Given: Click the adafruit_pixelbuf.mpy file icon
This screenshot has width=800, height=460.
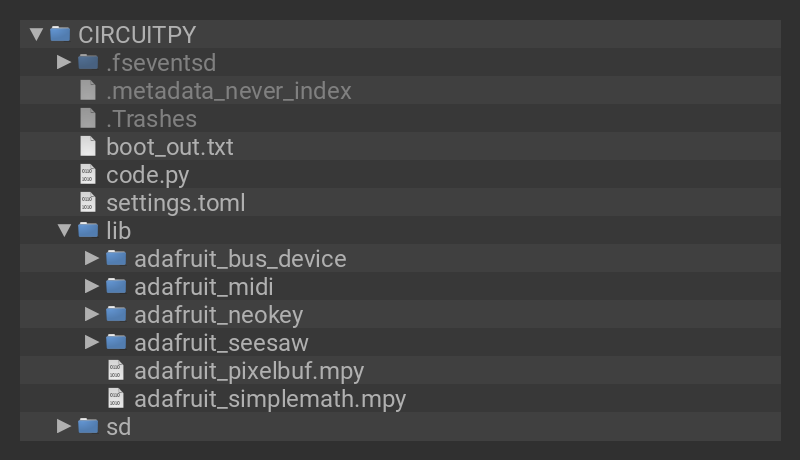Looking at the screenshot, I should [x=116, y=370].
